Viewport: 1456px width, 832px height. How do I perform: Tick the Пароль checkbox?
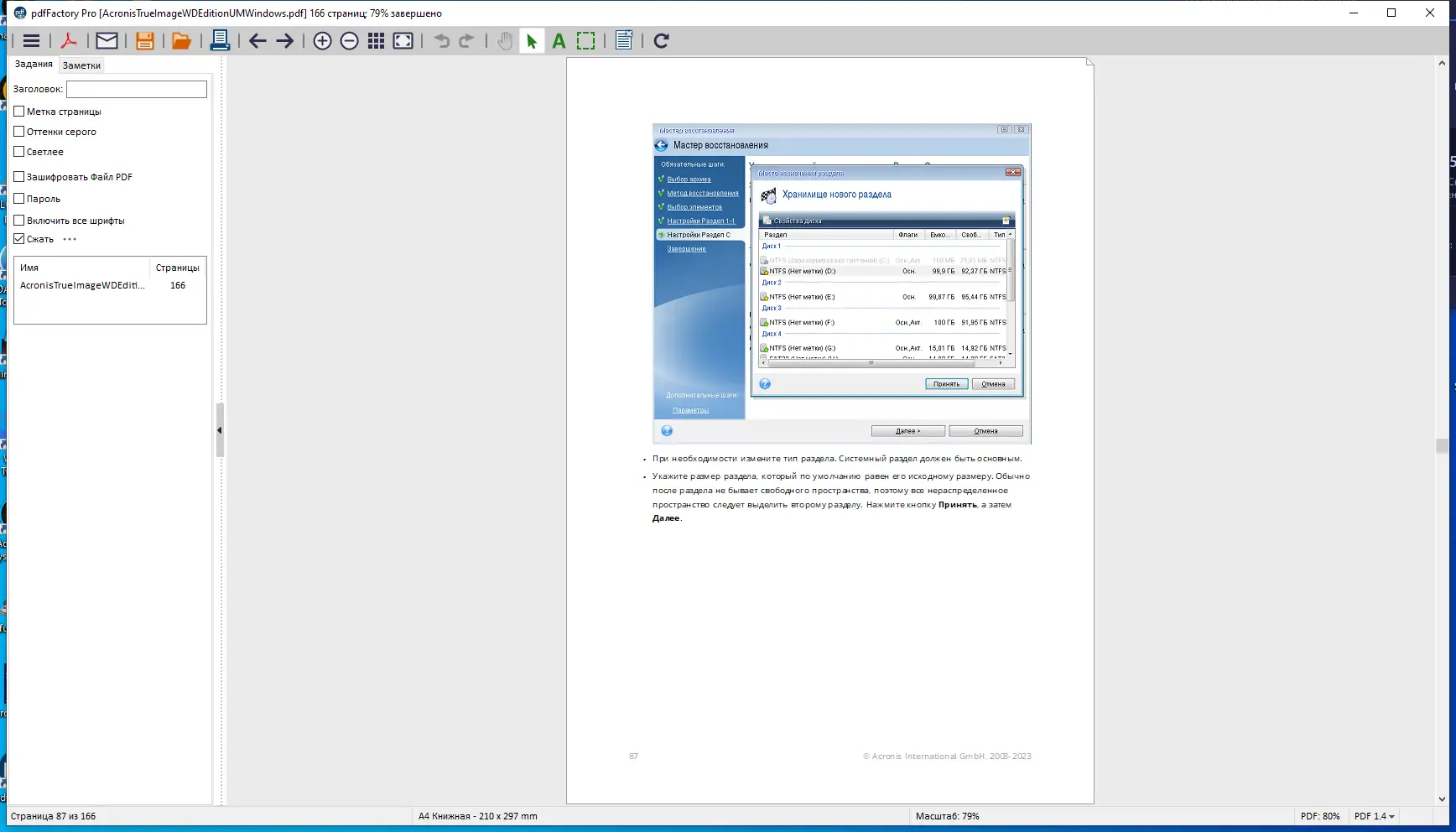(19, 198)
